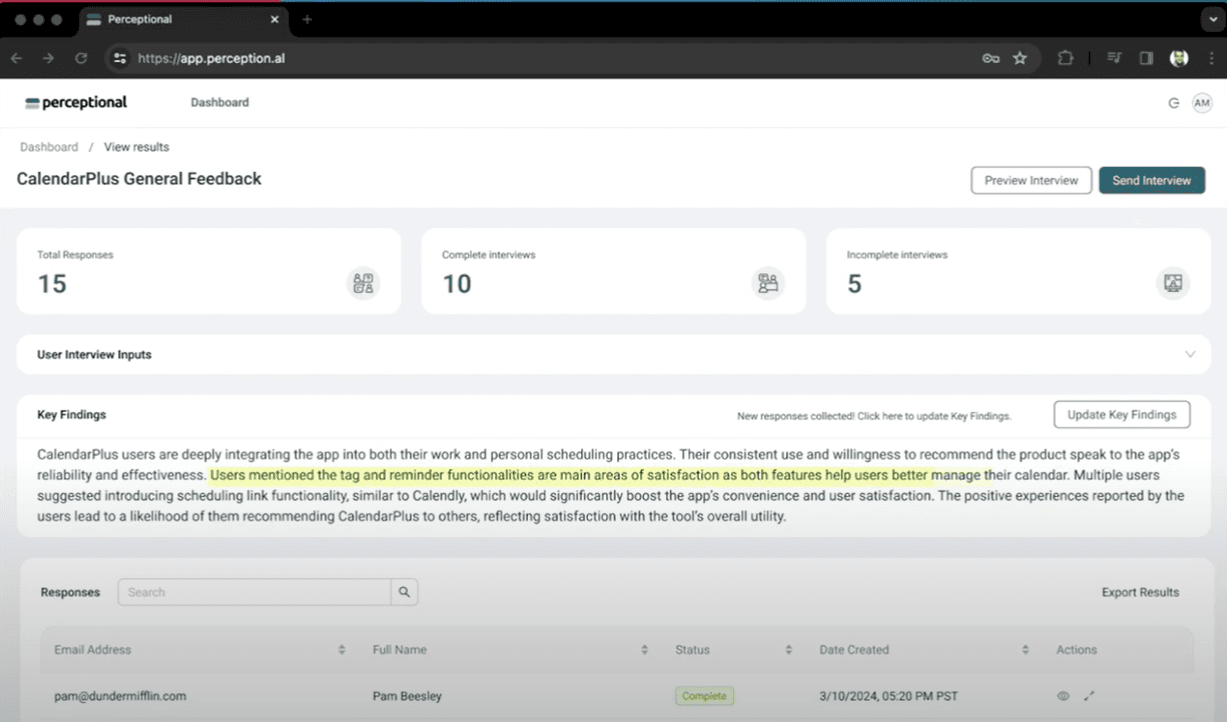Click the Complete interviews card icon
Screen dimensions: 1227x722
tap(768, 283)
